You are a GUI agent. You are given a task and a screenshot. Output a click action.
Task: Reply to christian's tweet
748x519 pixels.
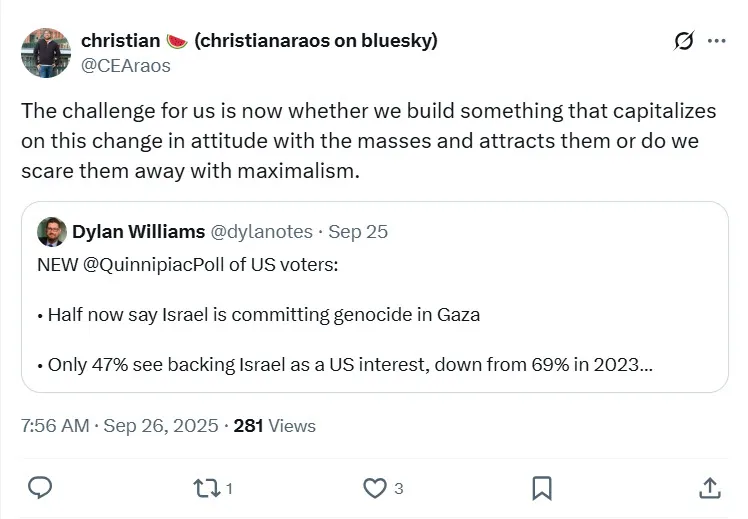[40, 487]
